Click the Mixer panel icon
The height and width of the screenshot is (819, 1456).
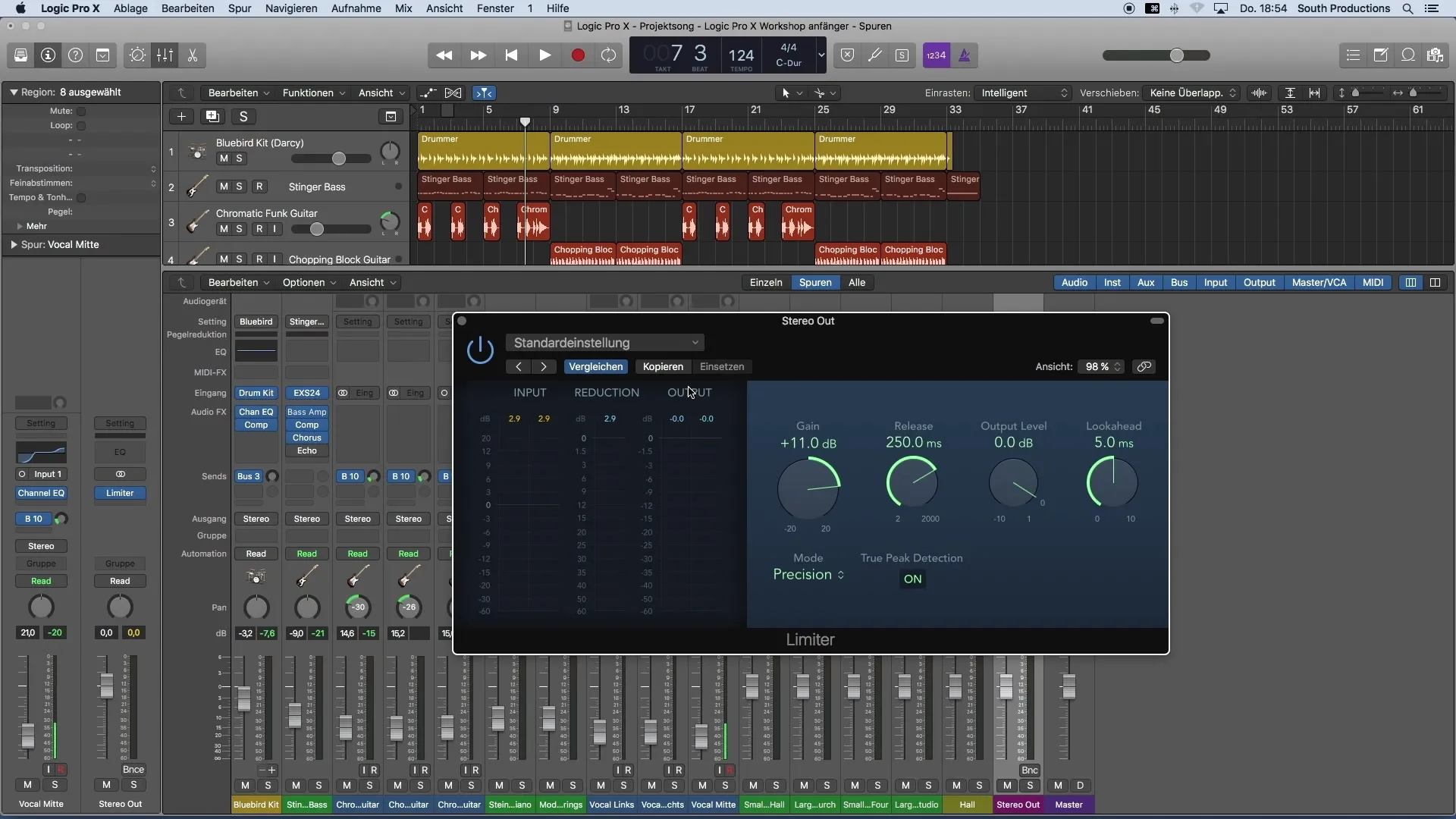click(164, 55)
